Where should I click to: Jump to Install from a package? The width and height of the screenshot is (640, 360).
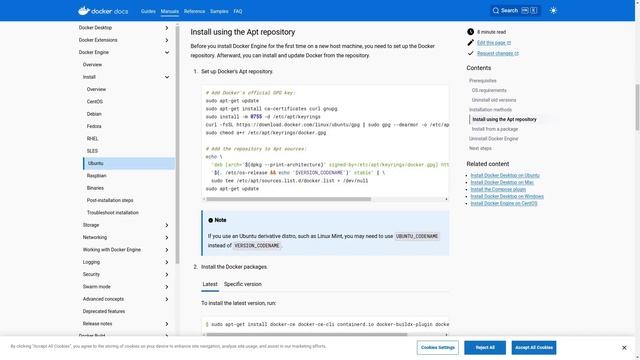(495, 129)
